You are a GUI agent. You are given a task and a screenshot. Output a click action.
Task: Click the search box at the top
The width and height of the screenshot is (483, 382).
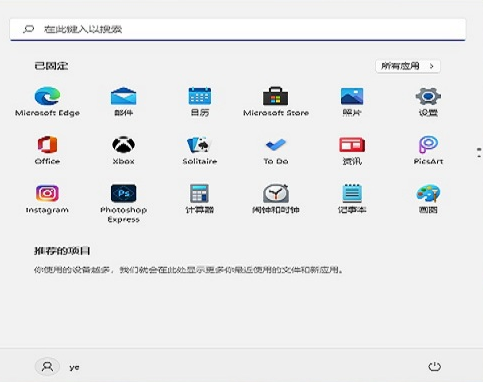point(238,29)
